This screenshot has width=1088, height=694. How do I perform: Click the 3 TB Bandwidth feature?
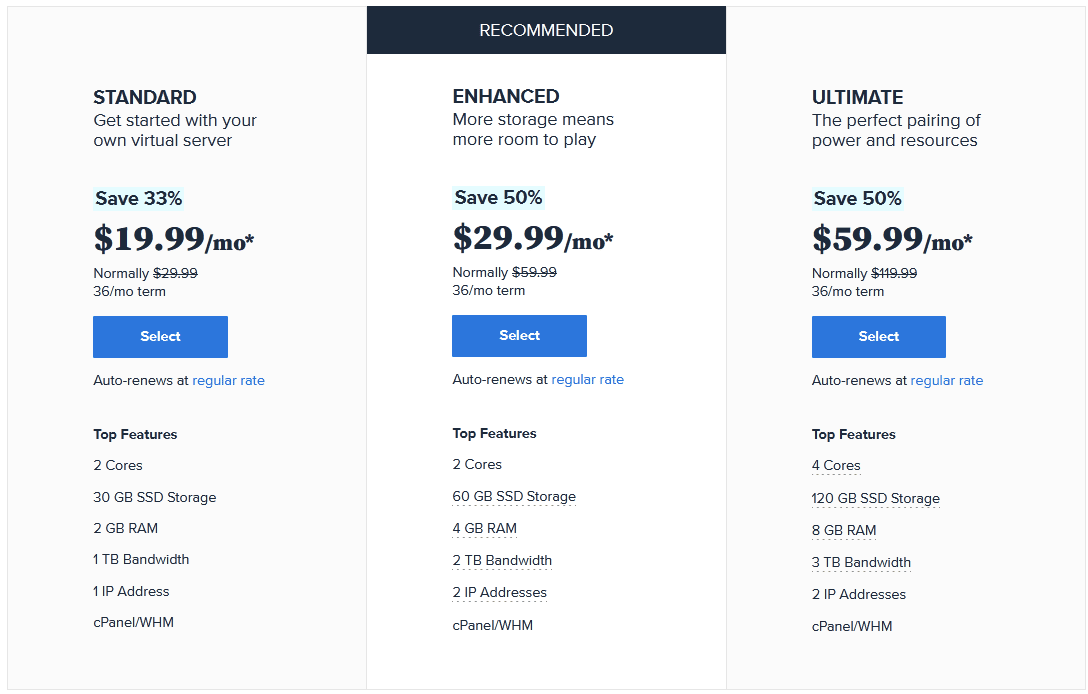pyautogui.click(x=861, y=562)
